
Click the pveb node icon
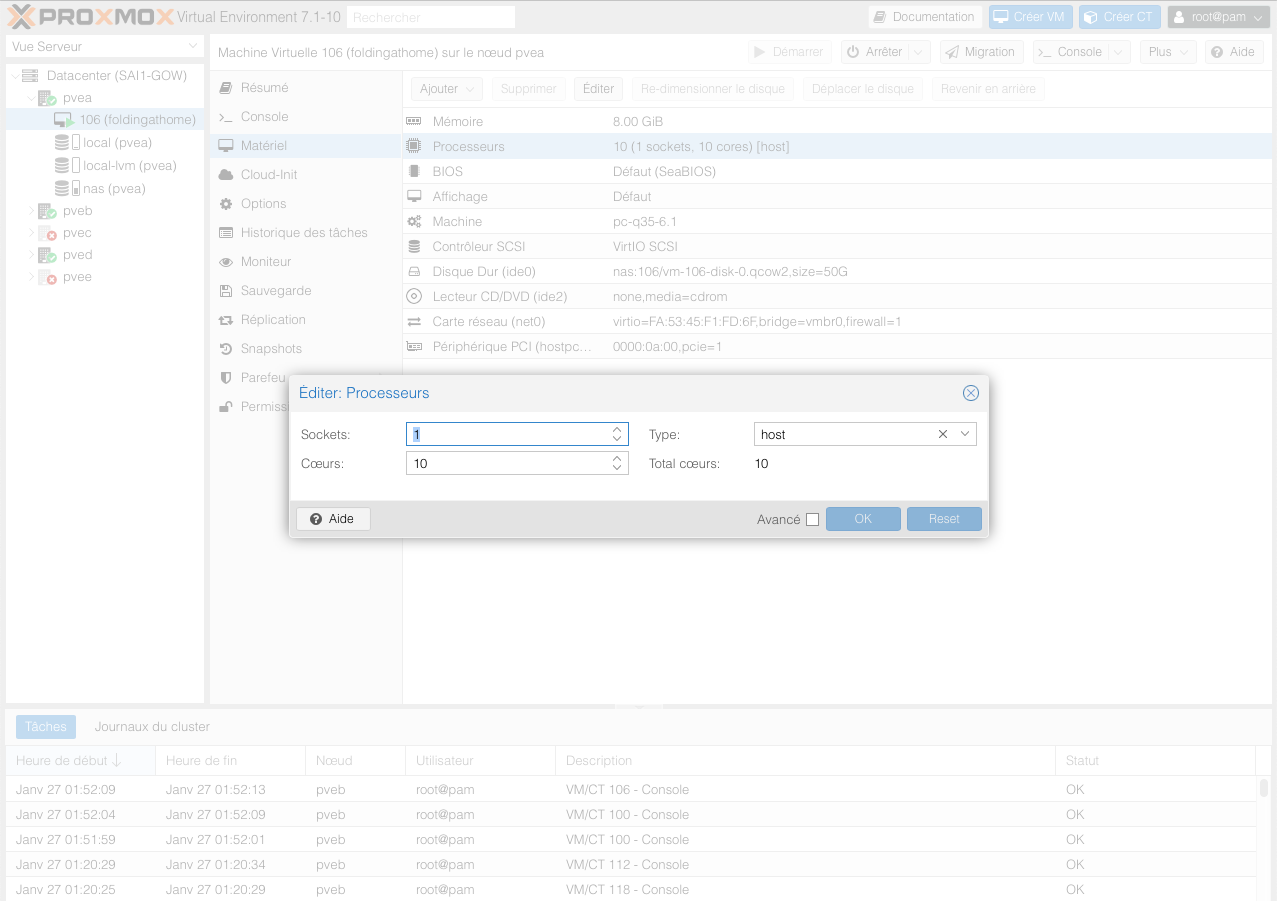coord(47,211)
